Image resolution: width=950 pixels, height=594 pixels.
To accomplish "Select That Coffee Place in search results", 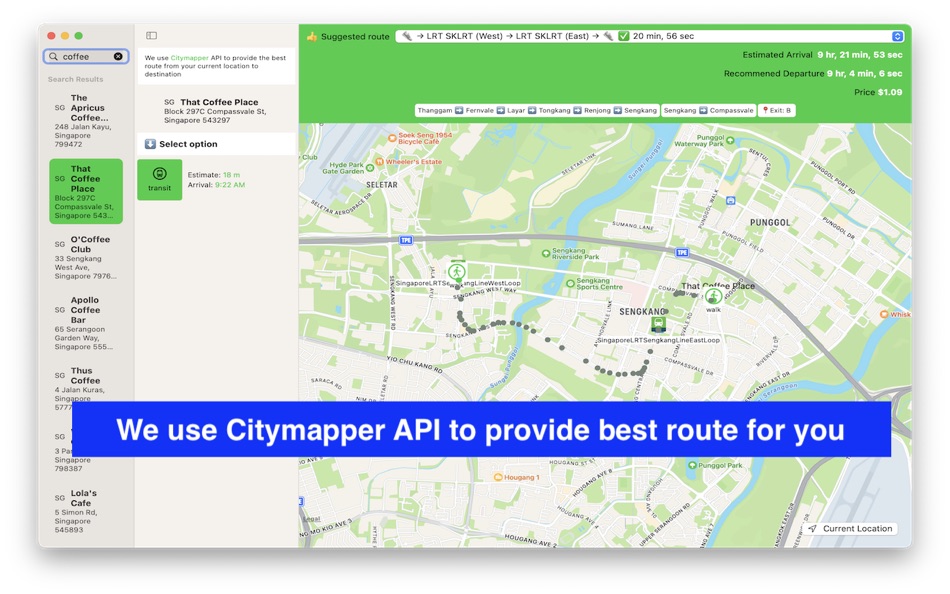I will (85, 192).
